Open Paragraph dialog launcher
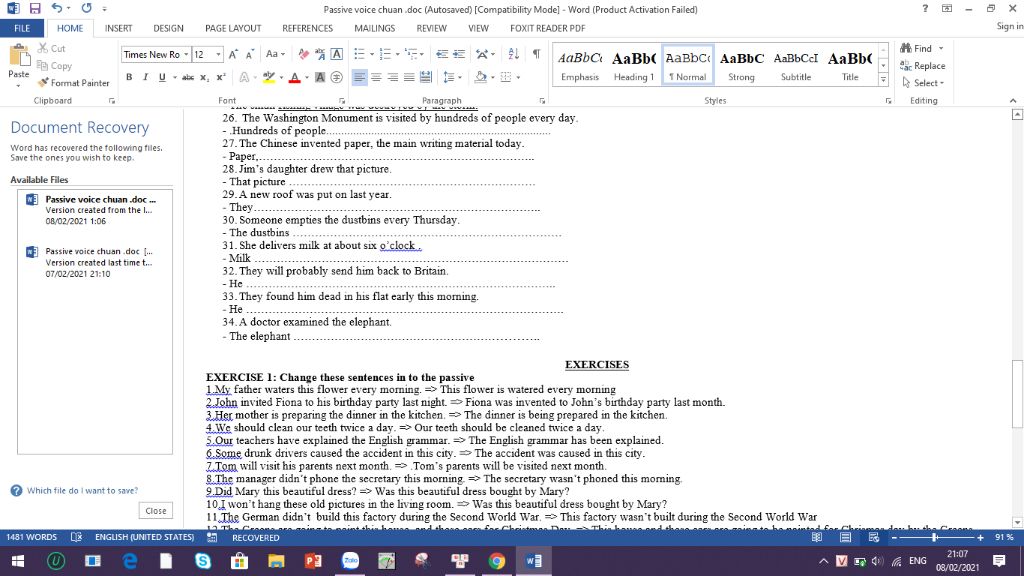This screenshot has height=576, width=1024. (542, 101)
